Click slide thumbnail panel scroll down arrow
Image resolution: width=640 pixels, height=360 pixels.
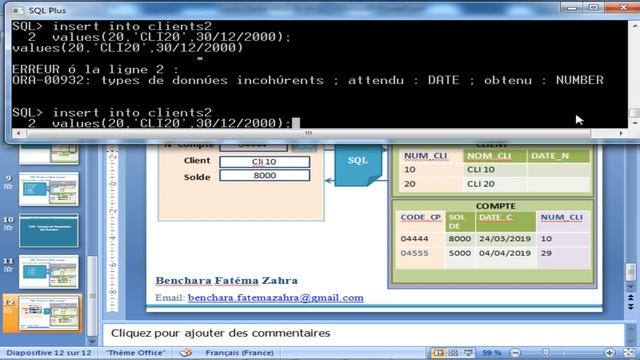[x=92, y=341]
